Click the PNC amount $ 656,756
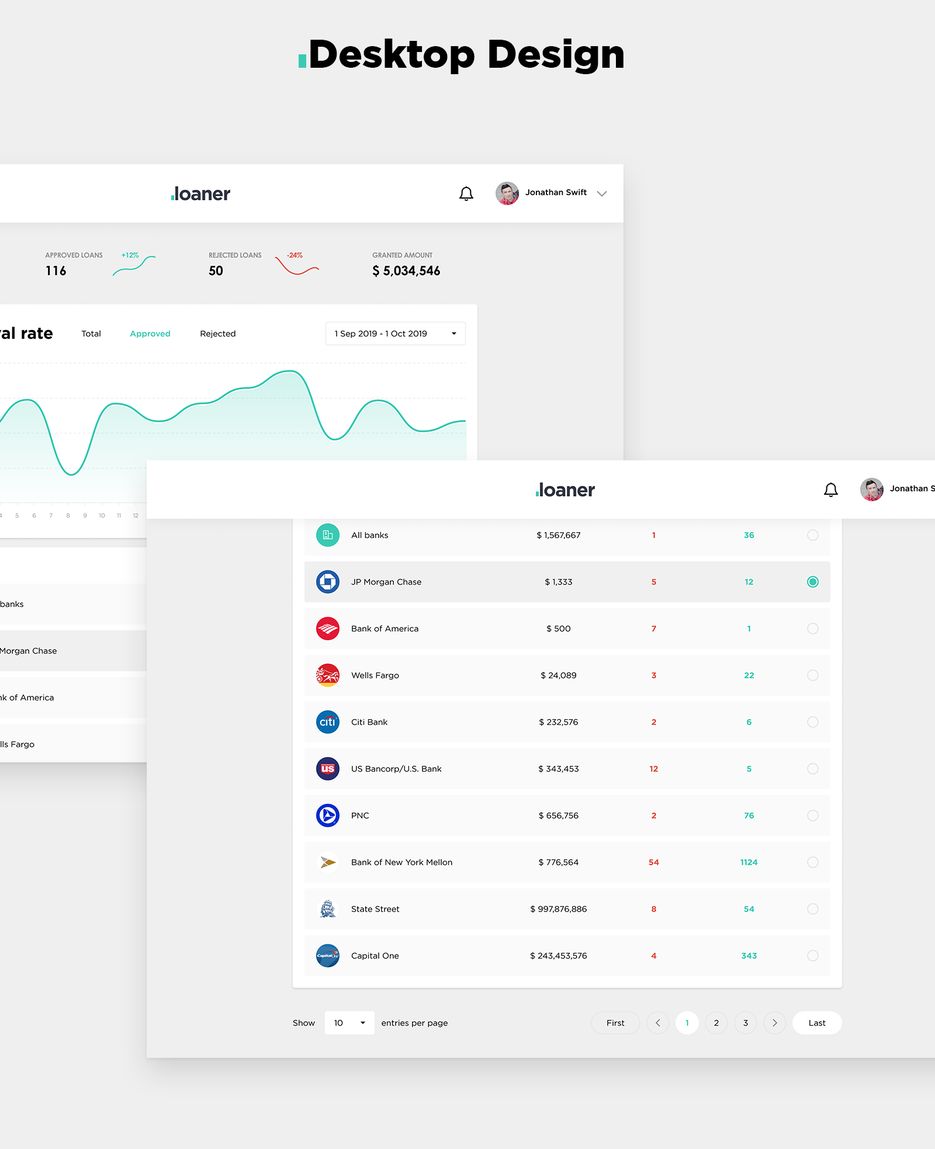Screen dimensions: 935x1149 click(x=558, y=816)
